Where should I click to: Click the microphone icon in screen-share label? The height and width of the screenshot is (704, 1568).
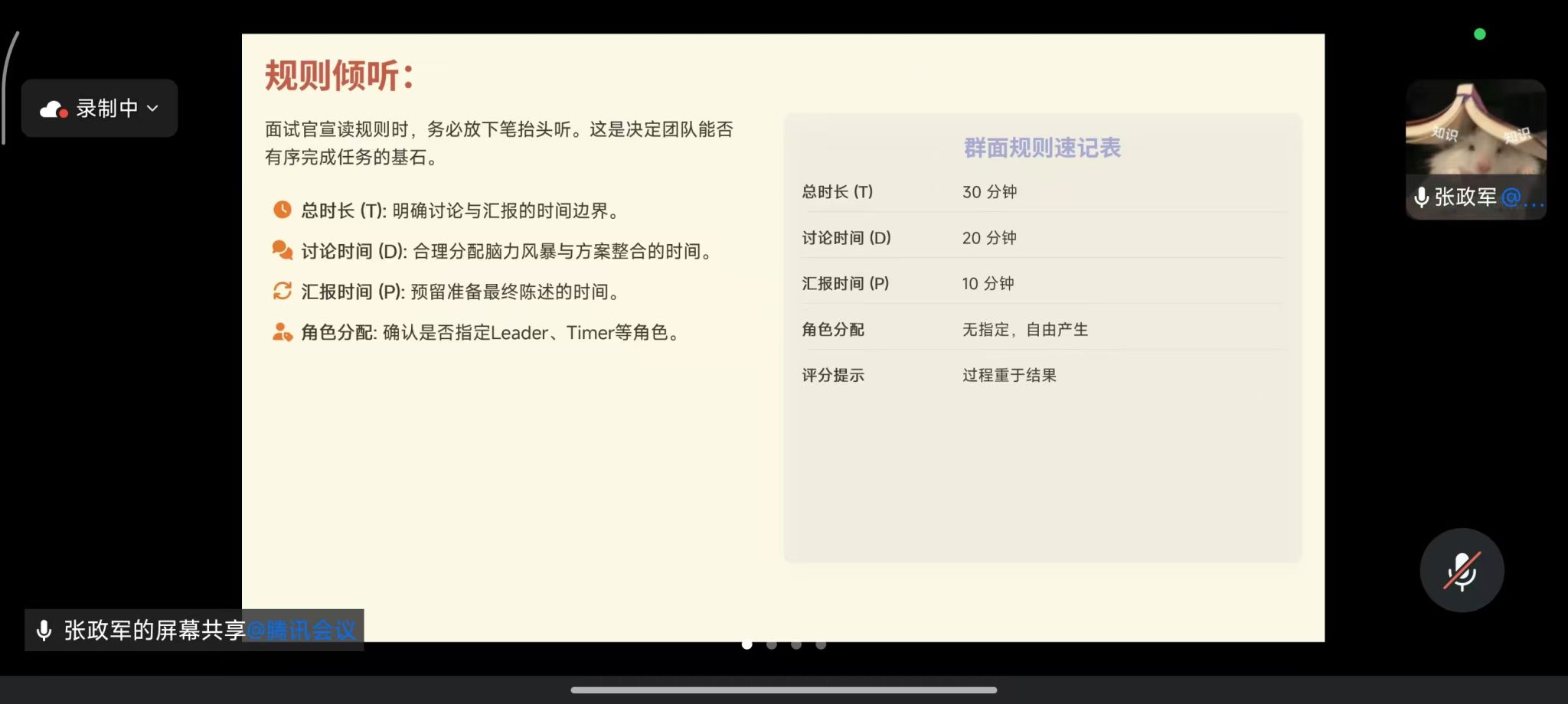coord(44,631)
